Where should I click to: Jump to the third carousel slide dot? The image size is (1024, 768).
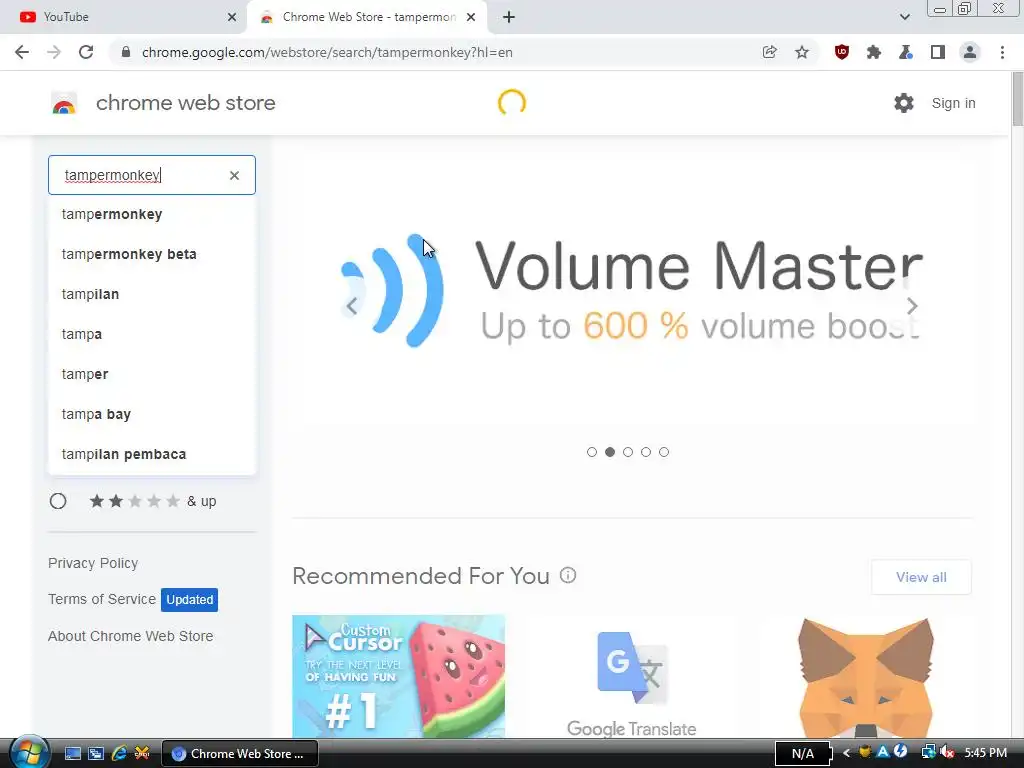[628, 452]
